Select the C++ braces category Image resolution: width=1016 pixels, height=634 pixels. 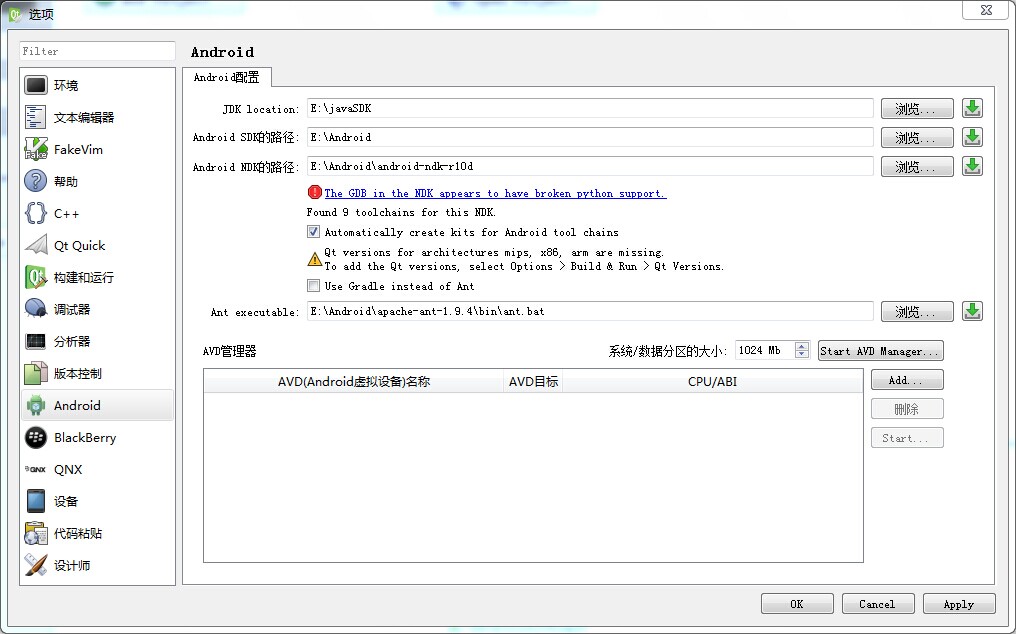point(97,213)
